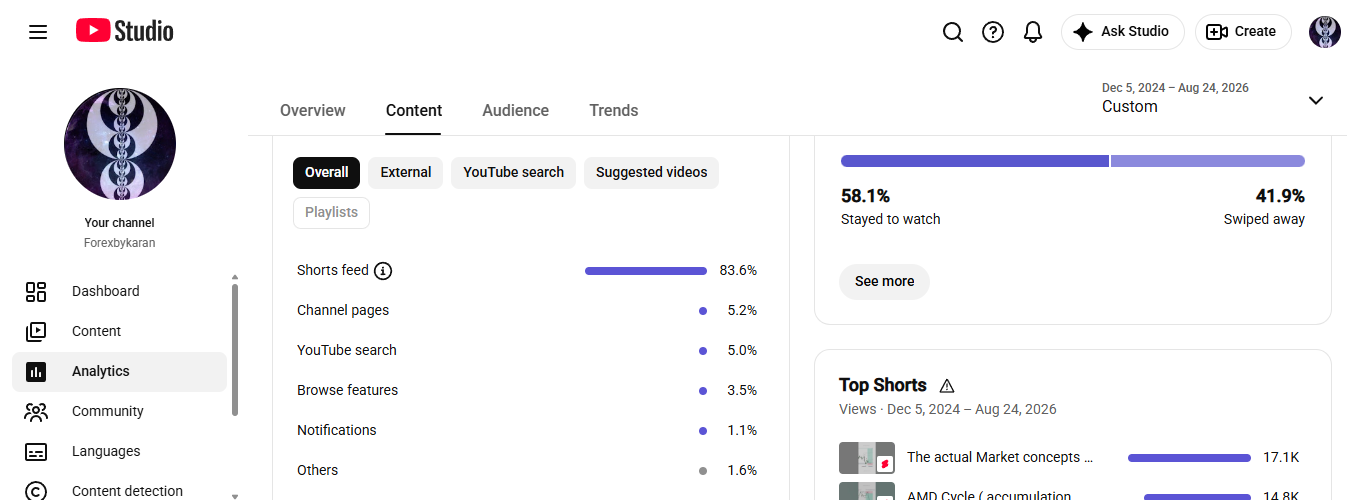
Task: Open The actual Market concepts short thumbnail
Action: coord(867,458)
